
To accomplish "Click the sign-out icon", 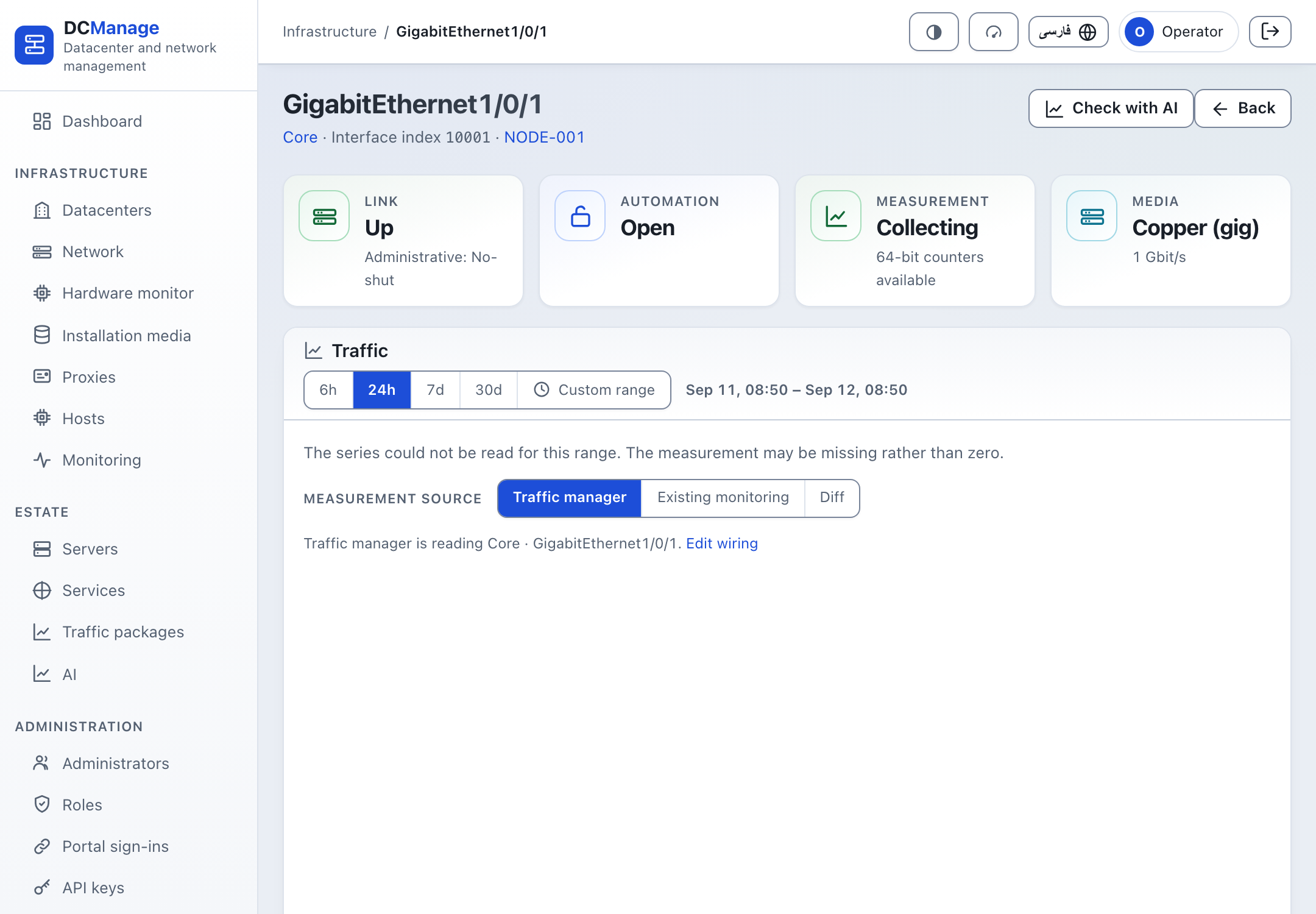I will (1270, 32).
